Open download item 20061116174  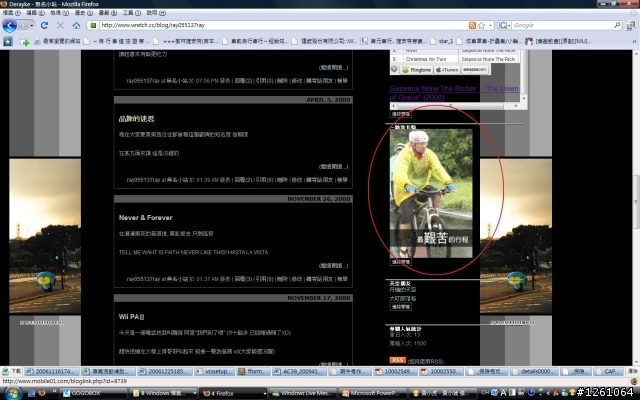point(50,371)
